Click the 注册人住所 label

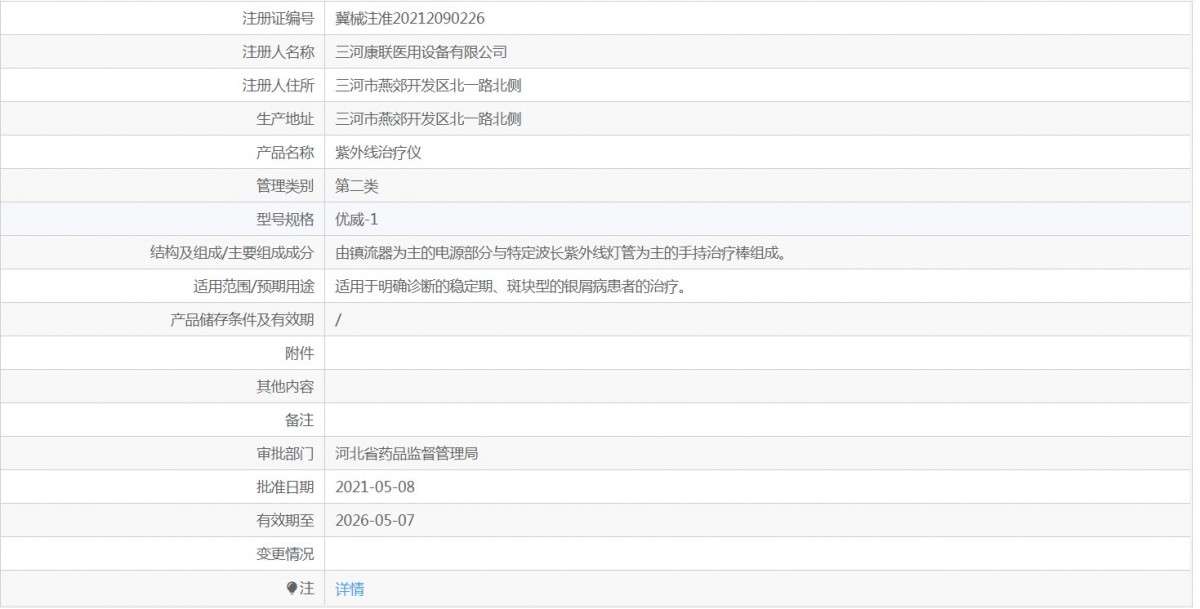278,85
